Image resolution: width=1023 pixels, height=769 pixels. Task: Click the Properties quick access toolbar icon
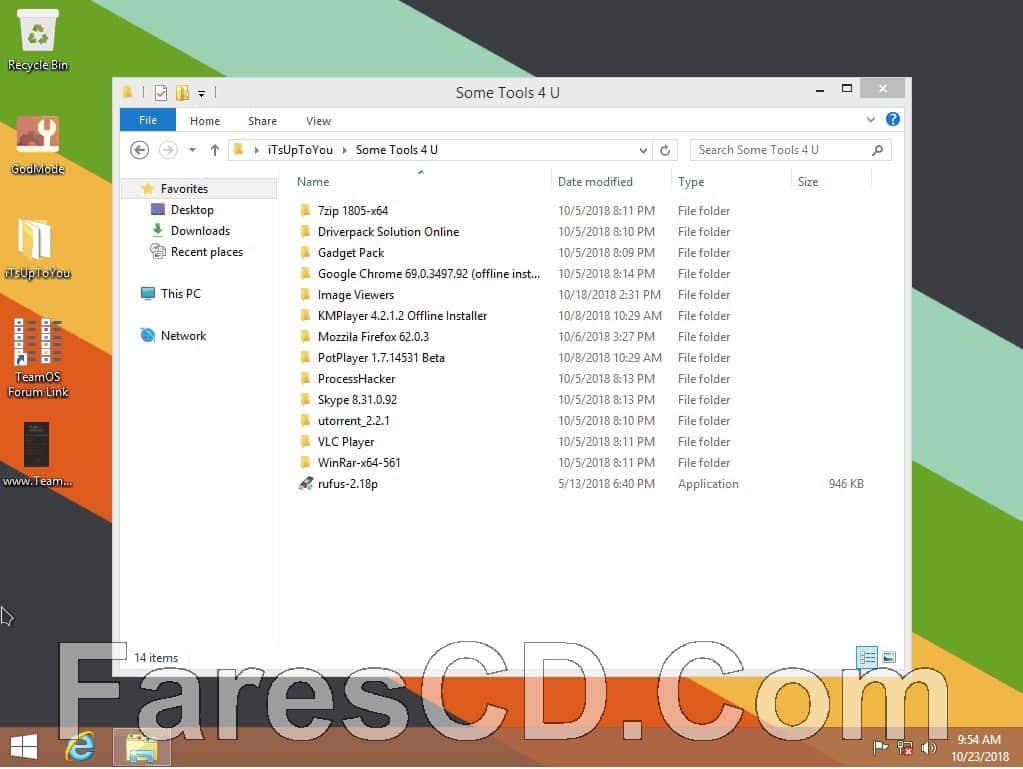coord(160,93)
